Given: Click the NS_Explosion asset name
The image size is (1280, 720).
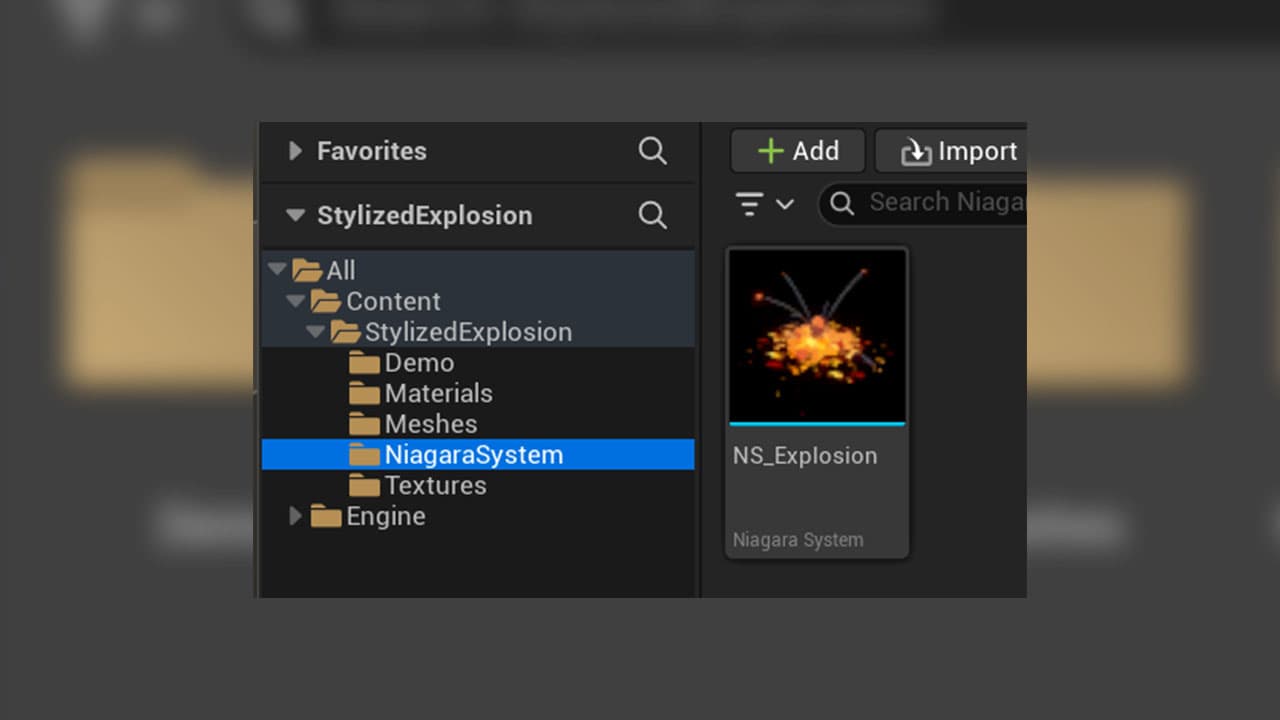Looking at the screenshot, I should coord(805,456).
